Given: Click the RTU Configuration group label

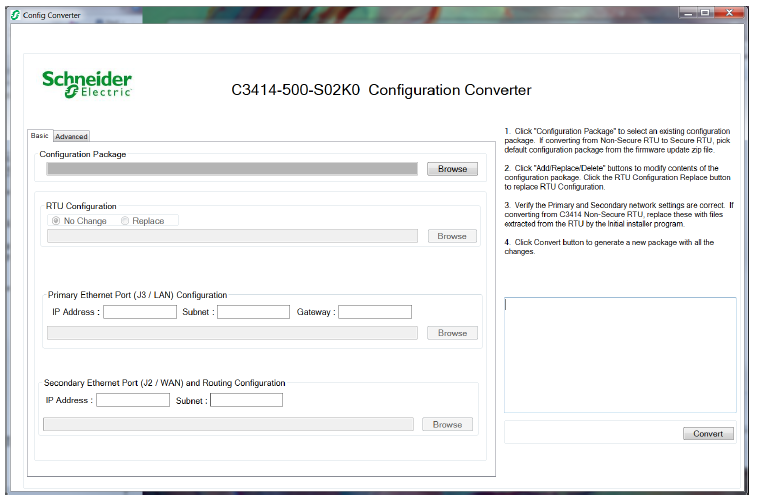Looking at the screenshot, I should point(81,206).
